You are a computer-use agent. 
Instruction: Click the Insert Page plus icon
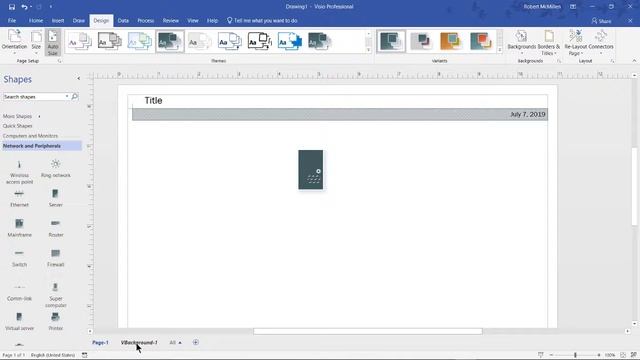(196, 342)
